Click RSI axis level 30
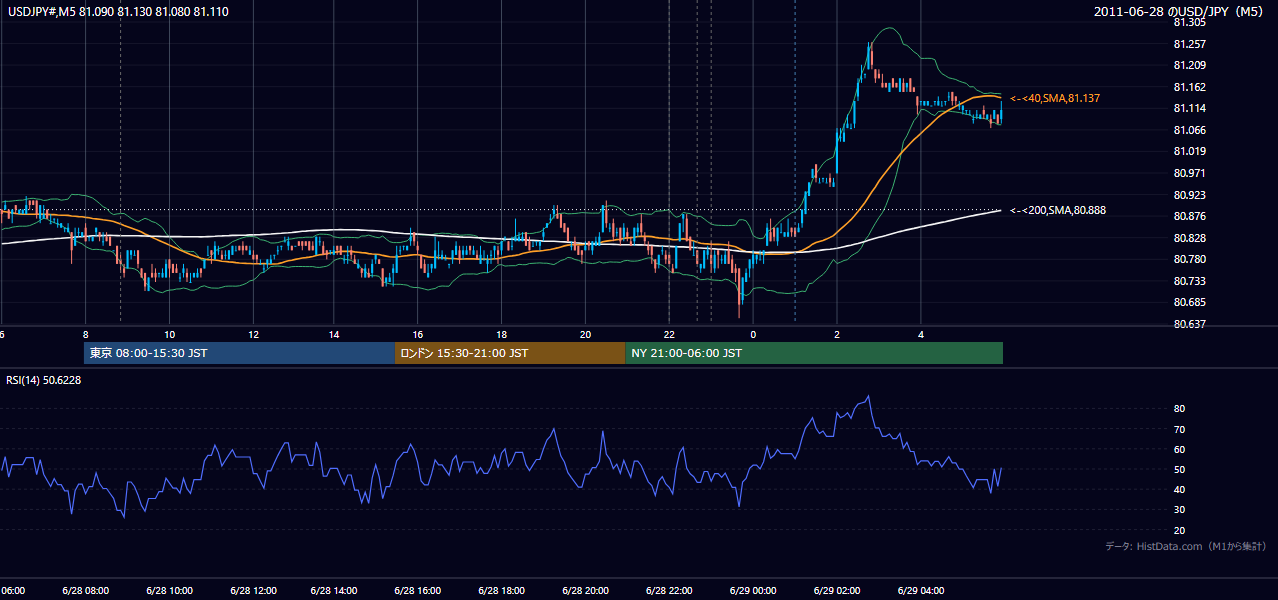Viewport: 1278px width, 600px height. coord(1180,510)
